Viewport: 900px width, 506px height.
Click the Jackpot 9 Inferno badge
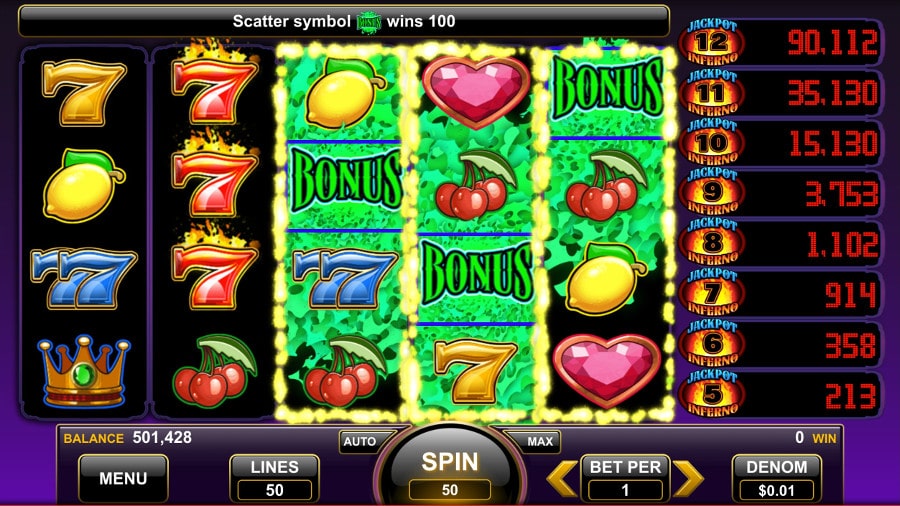tap(712, 193)
